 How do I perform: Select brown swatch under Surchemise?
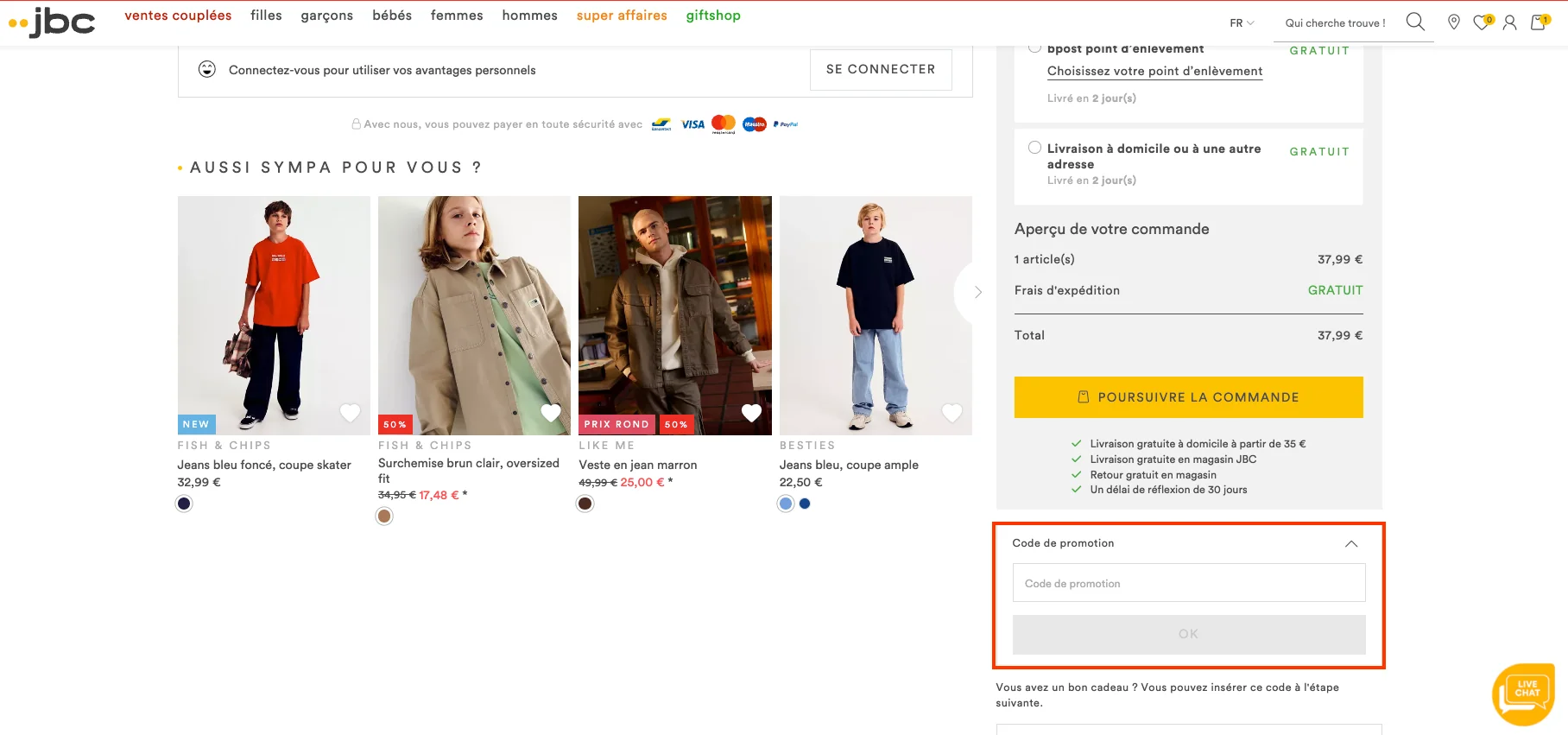point(384,516)
